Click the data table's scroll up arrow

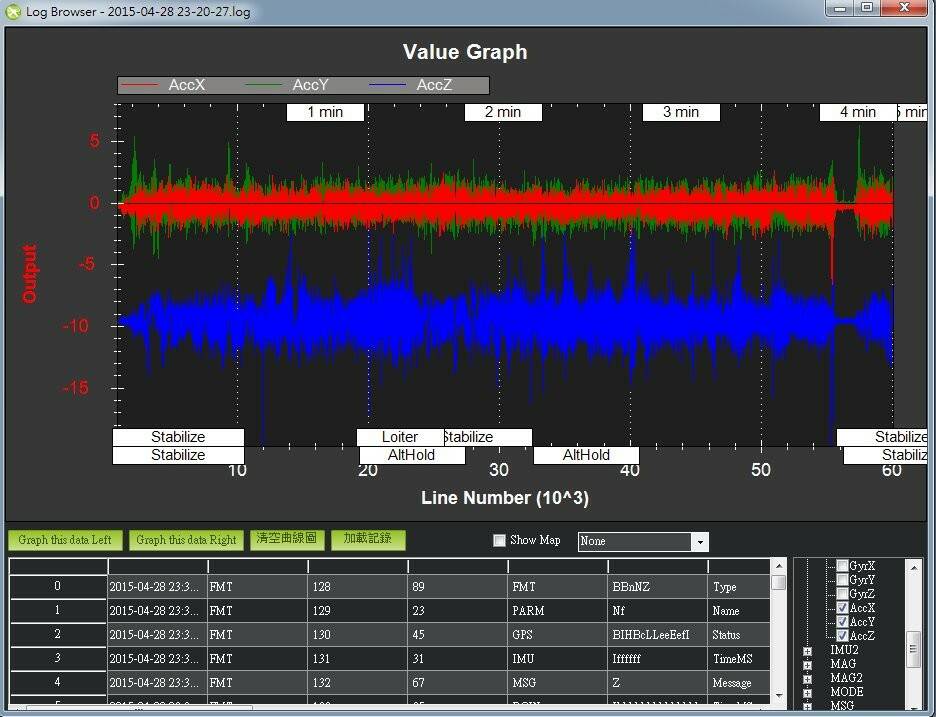778,565
